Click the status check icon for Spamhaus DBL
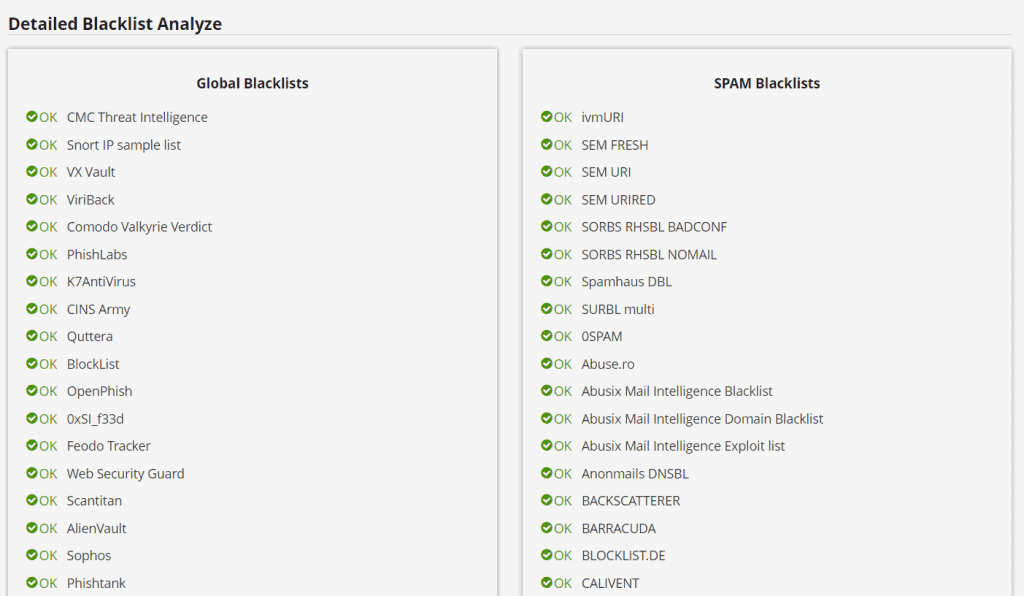The width and height of the screenshot is (1024, 596). (x=547, y=281)
